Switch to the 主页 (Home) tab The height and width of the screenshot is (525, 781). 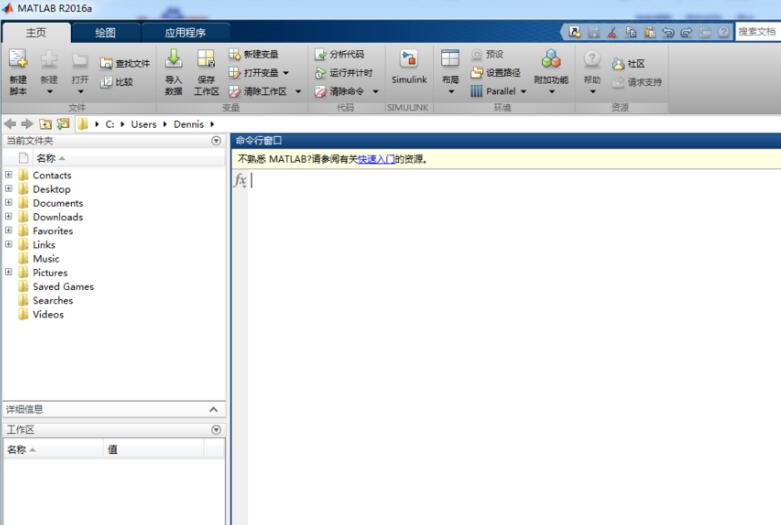point(36,32)
